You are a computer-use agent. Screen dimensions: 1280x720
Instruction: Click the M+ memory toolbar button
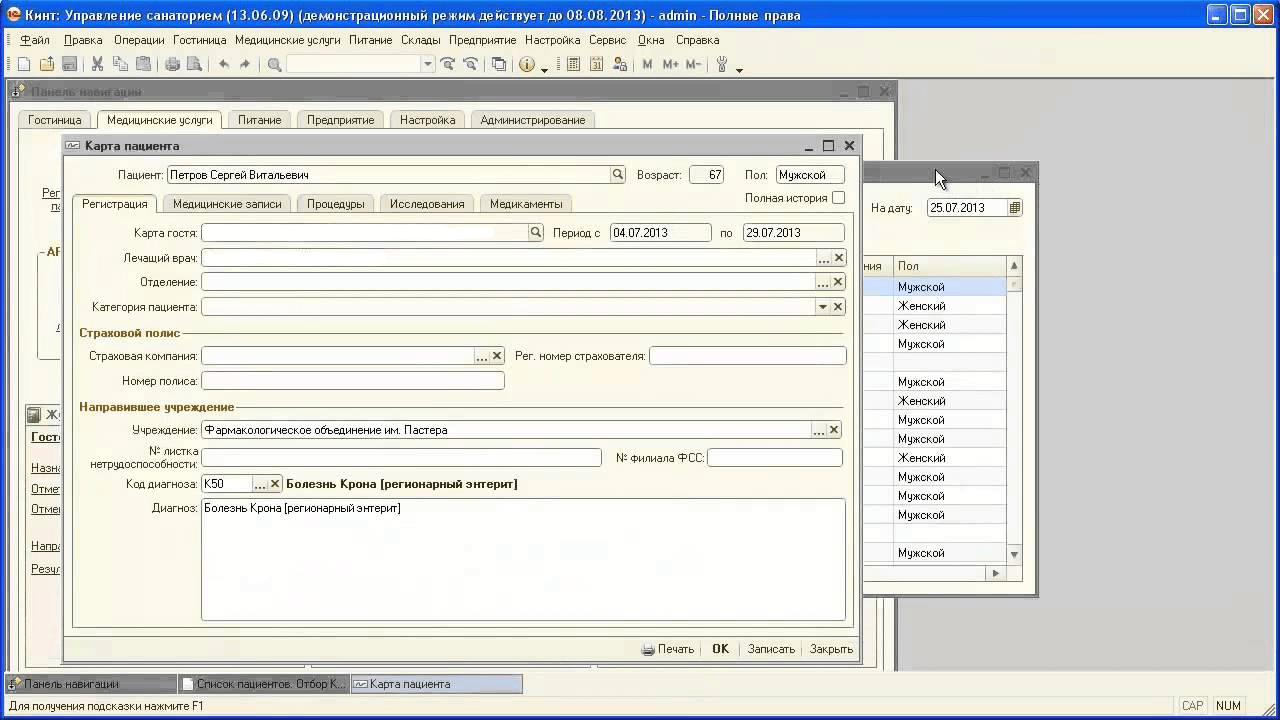click(x=670, y=64)
